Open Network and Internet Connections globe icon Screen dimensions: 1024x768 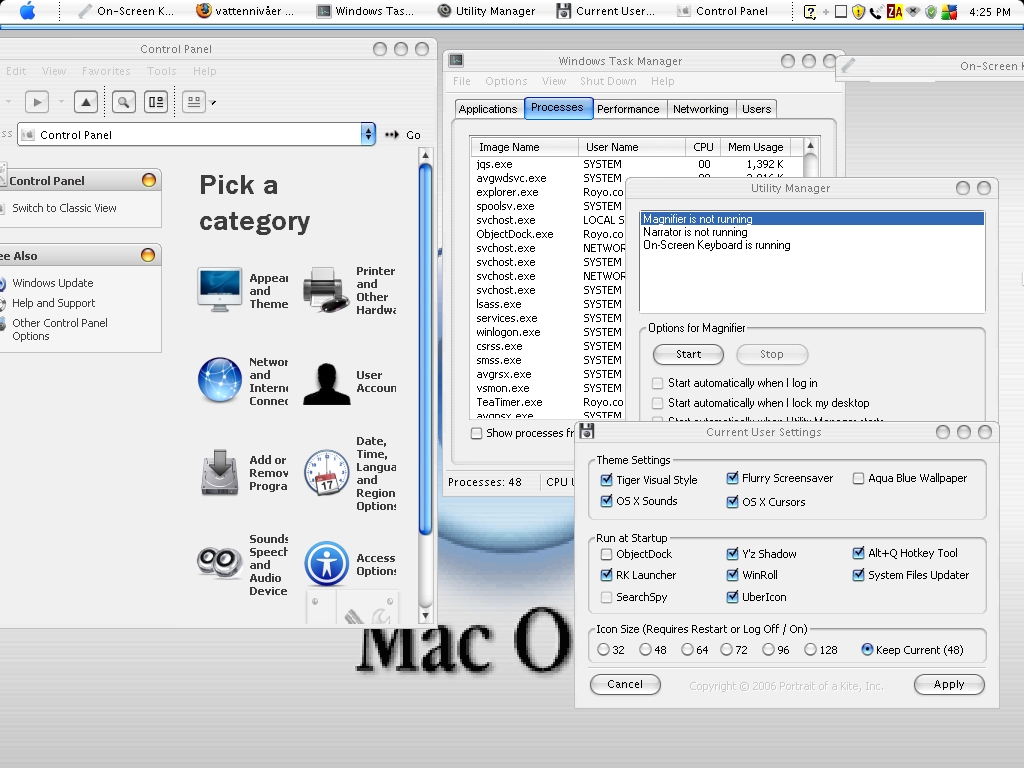click(x=219, y=379)
